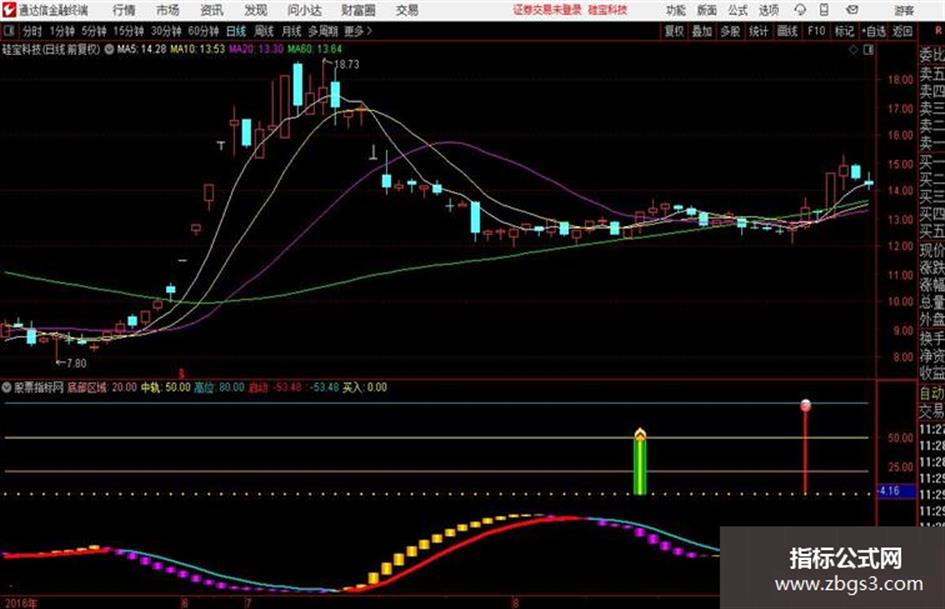This screenshot has width=945, height=609.
Task: Click the 多股 multi-stock button
Action: pos(730,31)
